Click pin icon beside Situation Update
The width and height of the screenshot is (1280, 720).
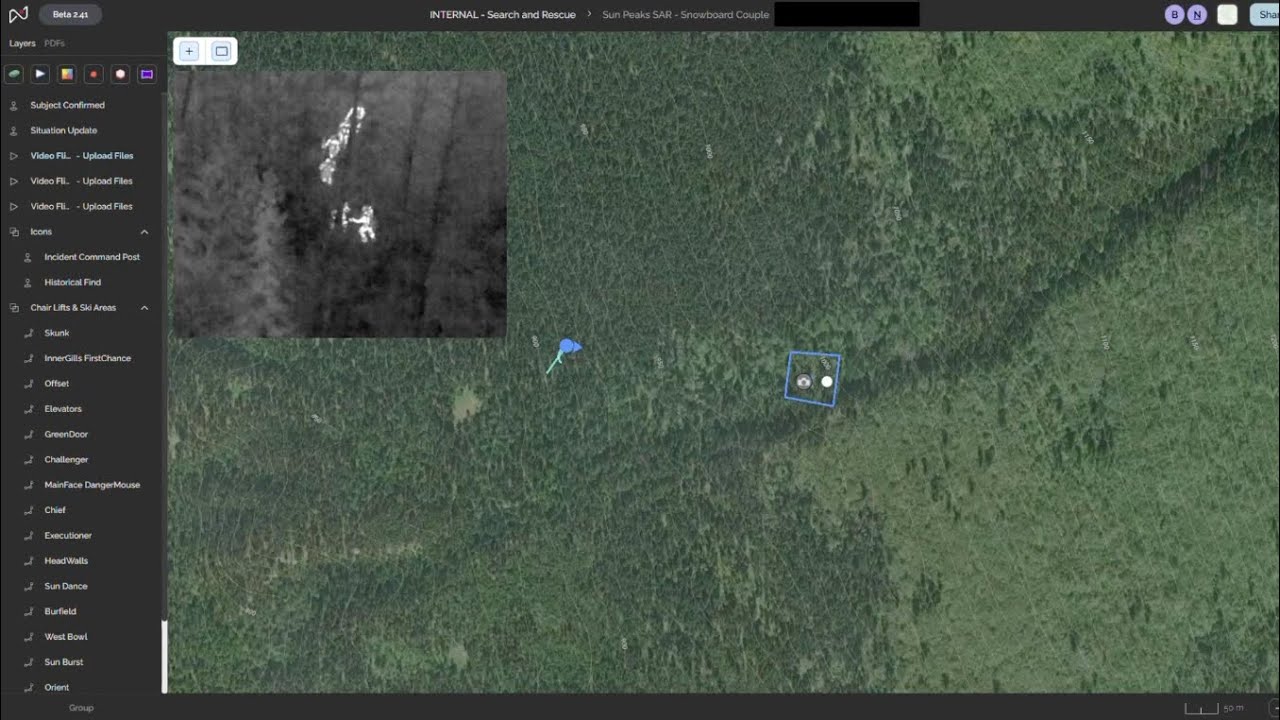[x=14, y=131]
